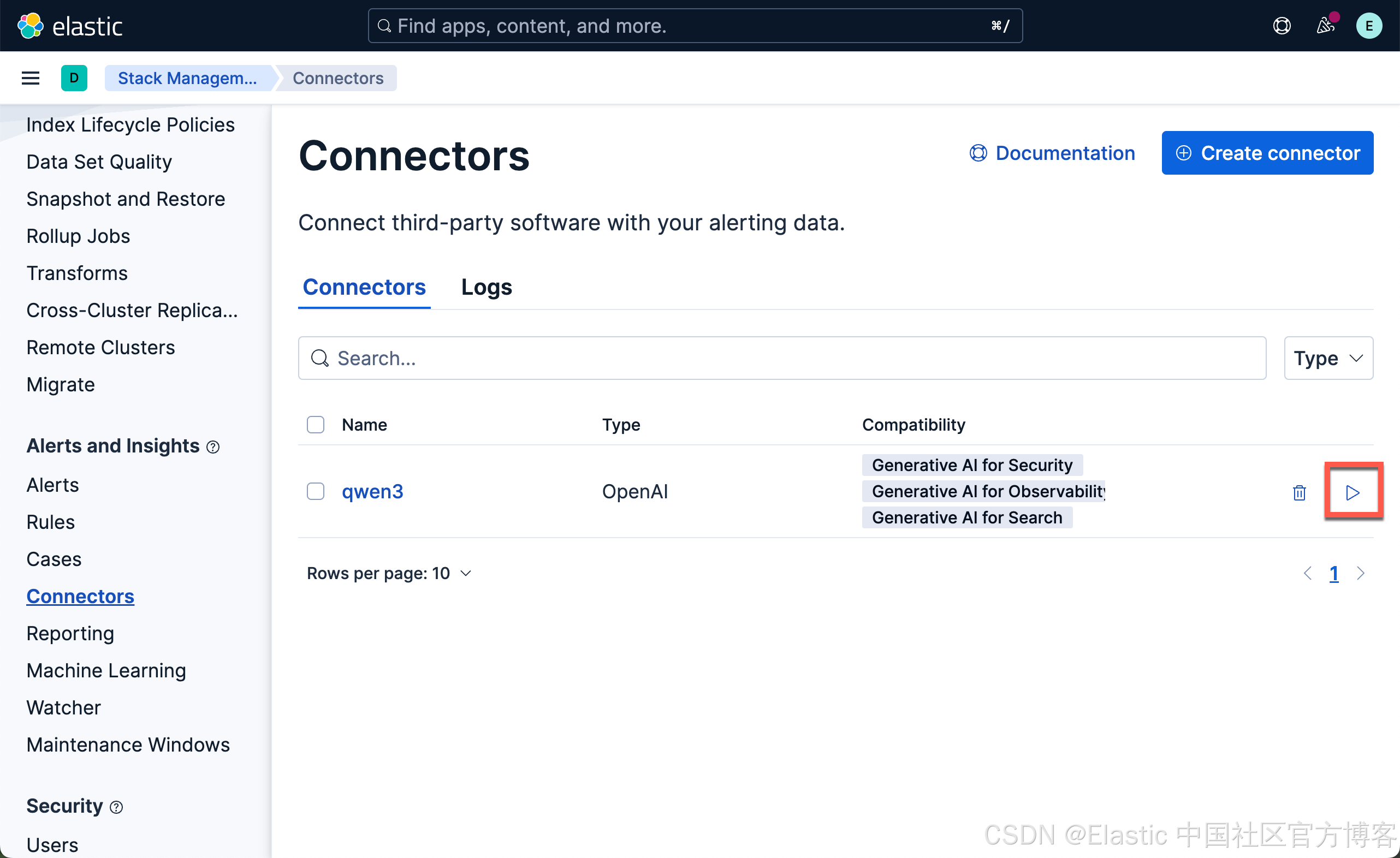Open Cross-Cluster Replication in sidebar
Viewport: 1400px width, 858px height.
point(132,311)
